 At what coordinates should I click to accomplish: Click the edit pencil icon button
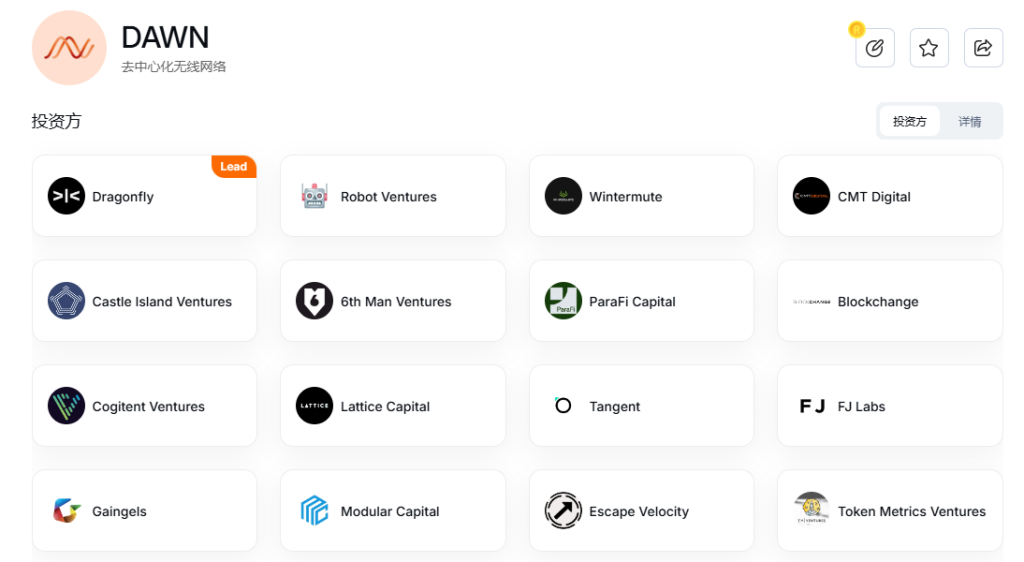coord(875,48)
